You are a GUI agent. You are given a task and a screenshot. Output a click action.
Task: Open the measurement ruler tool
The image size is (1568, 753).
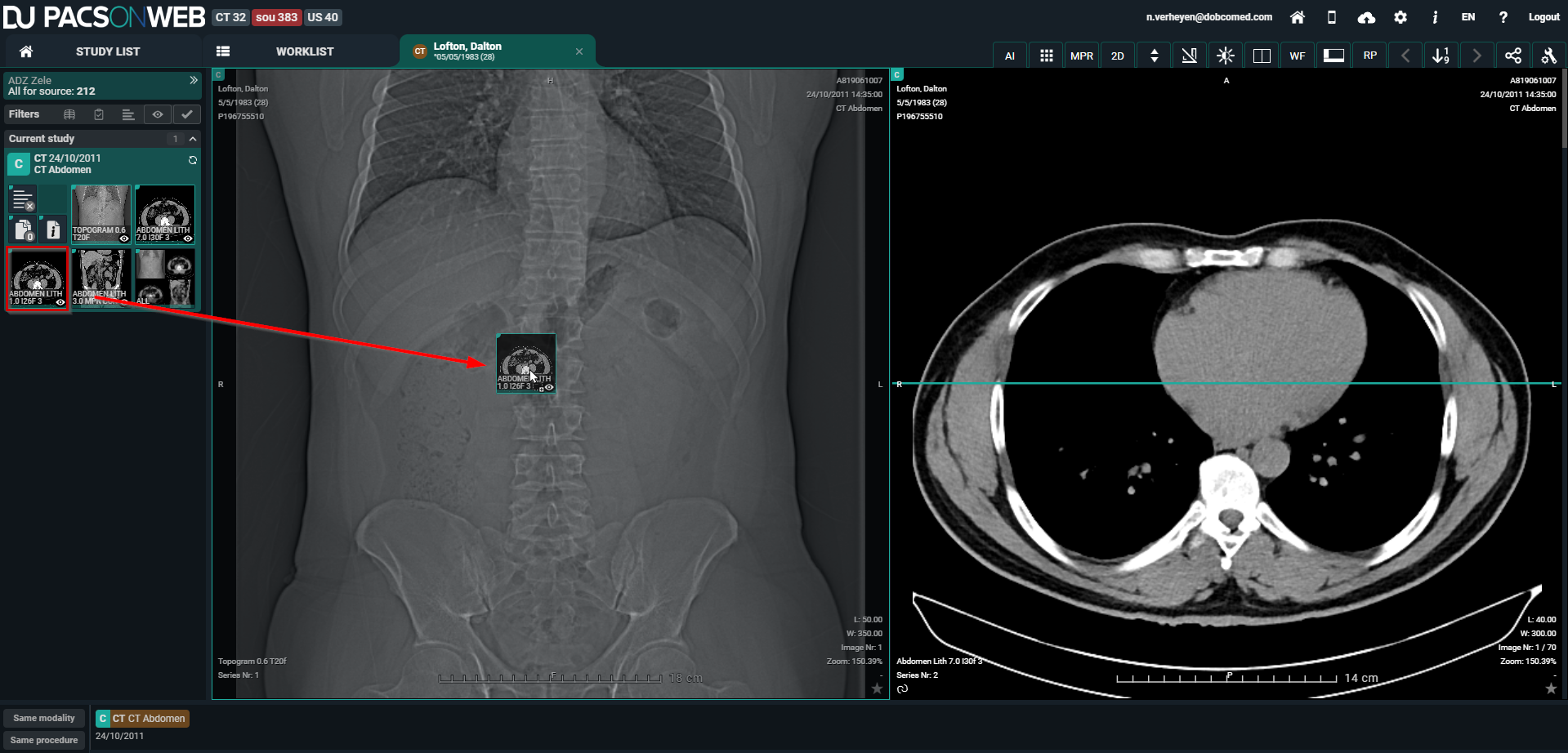1189,56
